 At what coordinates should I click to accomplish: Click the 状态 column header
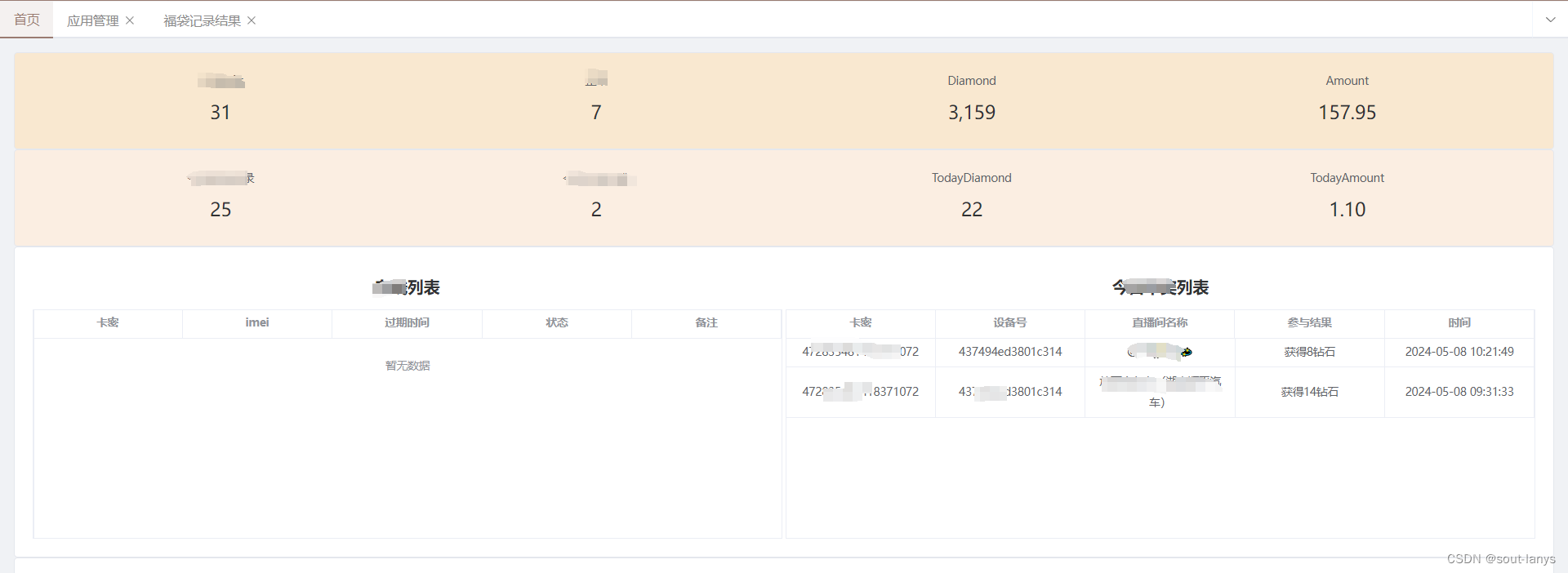(557, 322)
